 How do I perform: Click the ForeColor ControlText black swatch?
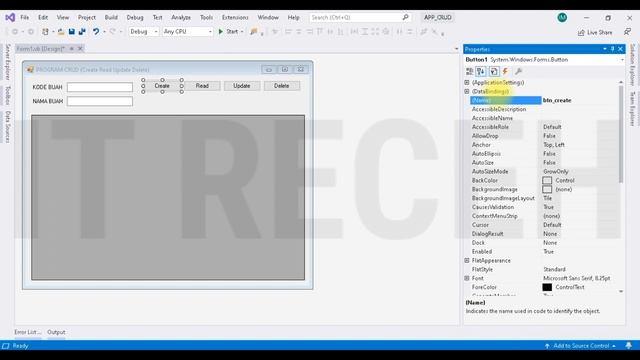pyautogui.click(x=547, y=287)
